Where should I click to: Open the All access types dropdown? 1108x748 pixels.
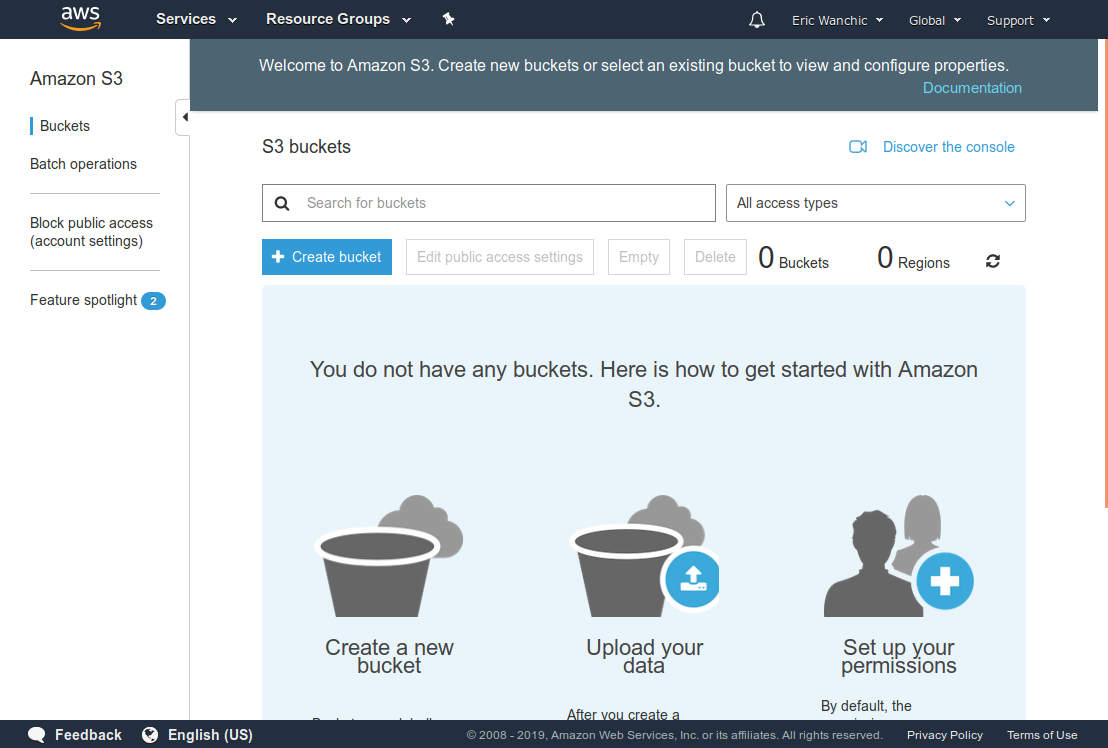coord(876,203)
